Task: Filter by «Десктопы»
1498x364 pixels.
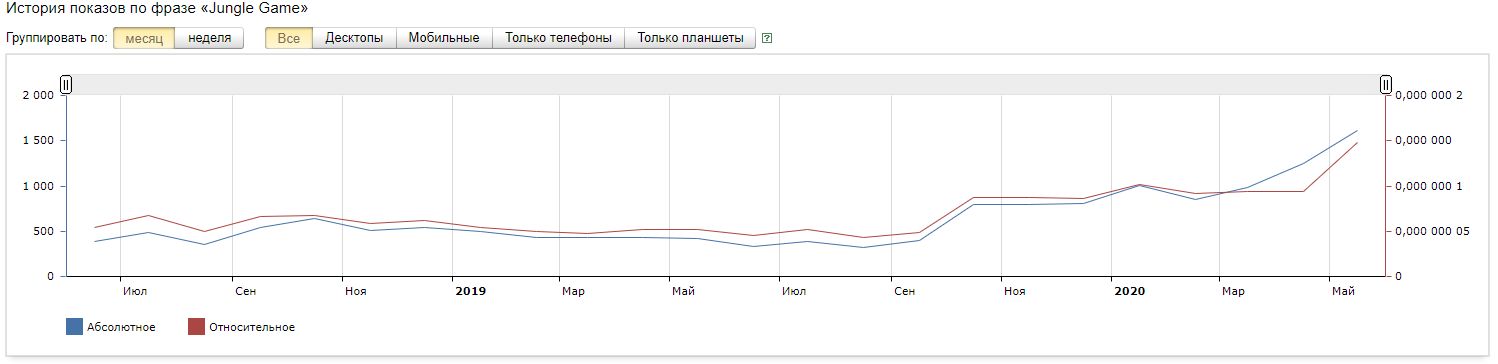Action: [x=354, y=38]
